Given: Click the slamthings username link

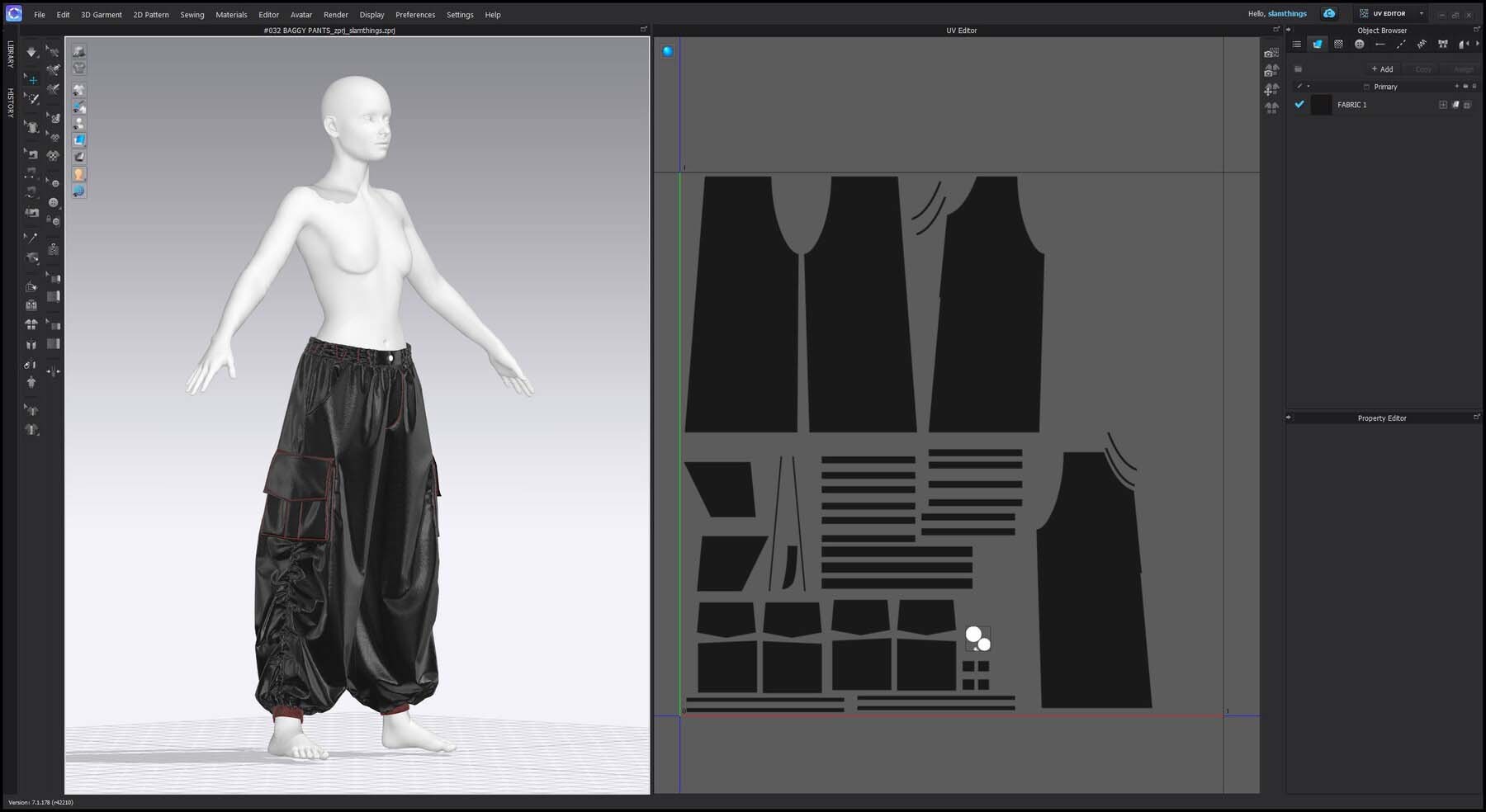Looking at the screenshot, I should (x=1287, y=14).
